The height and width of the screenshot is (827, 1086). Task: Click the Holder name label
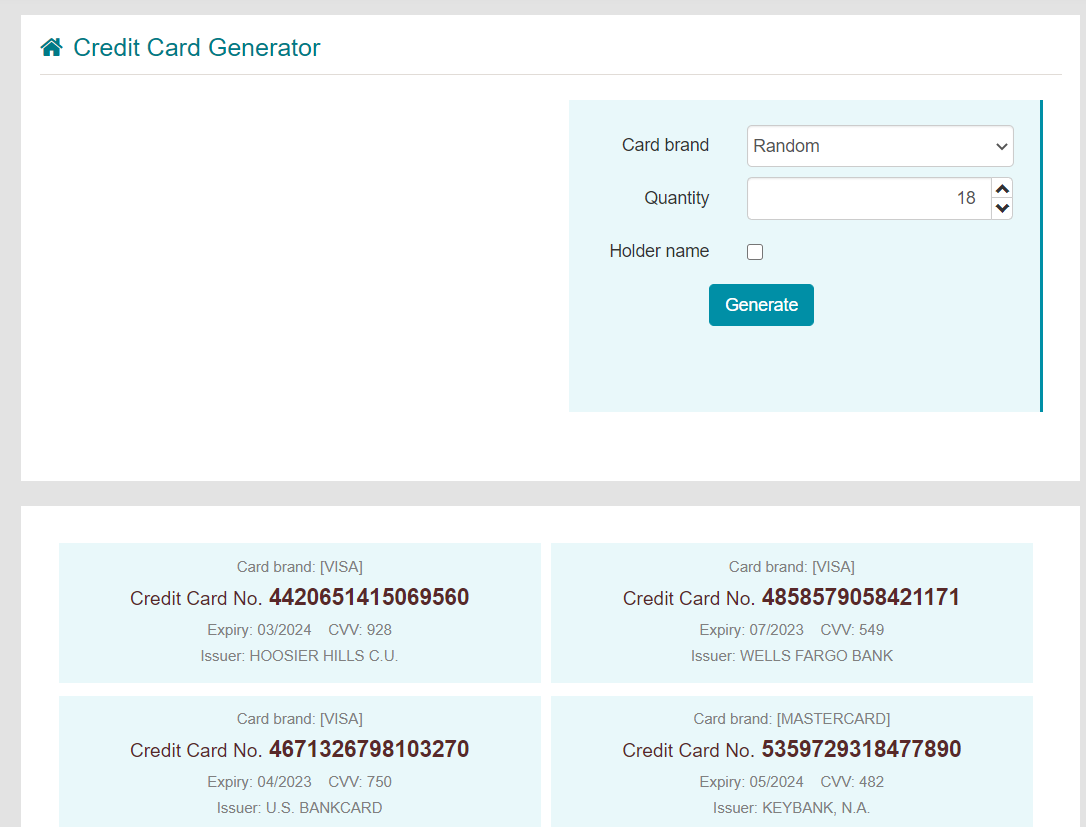coord(659,251)
